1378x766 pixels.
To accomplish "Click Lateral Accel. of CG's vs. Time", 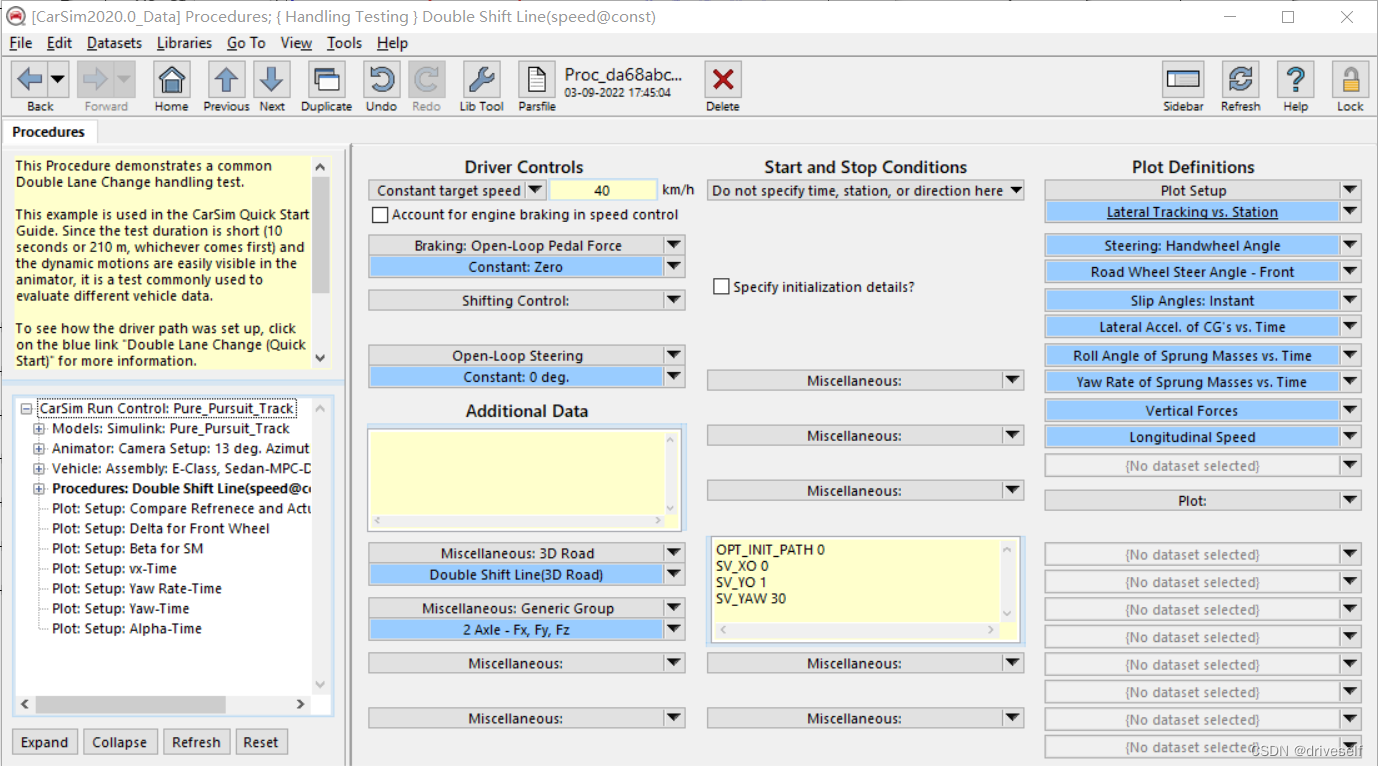I will click(1192, 327).
